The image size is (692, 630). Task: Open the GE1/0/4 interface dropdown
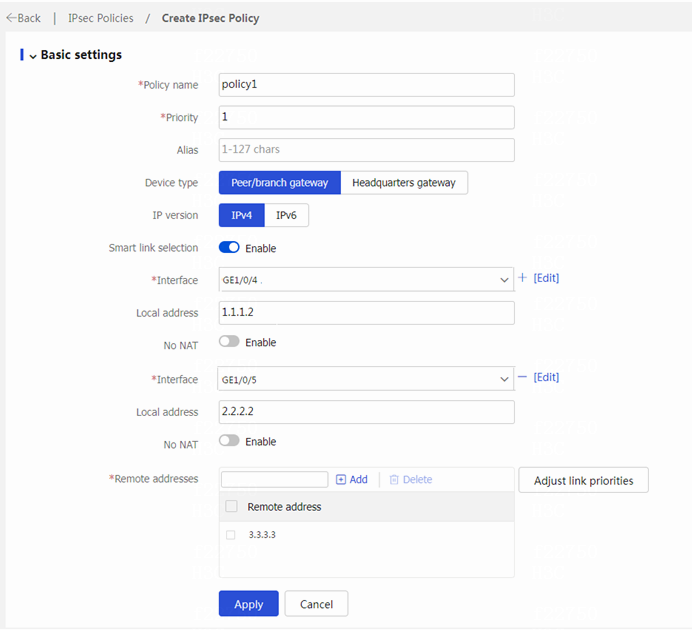coord(366,280)
